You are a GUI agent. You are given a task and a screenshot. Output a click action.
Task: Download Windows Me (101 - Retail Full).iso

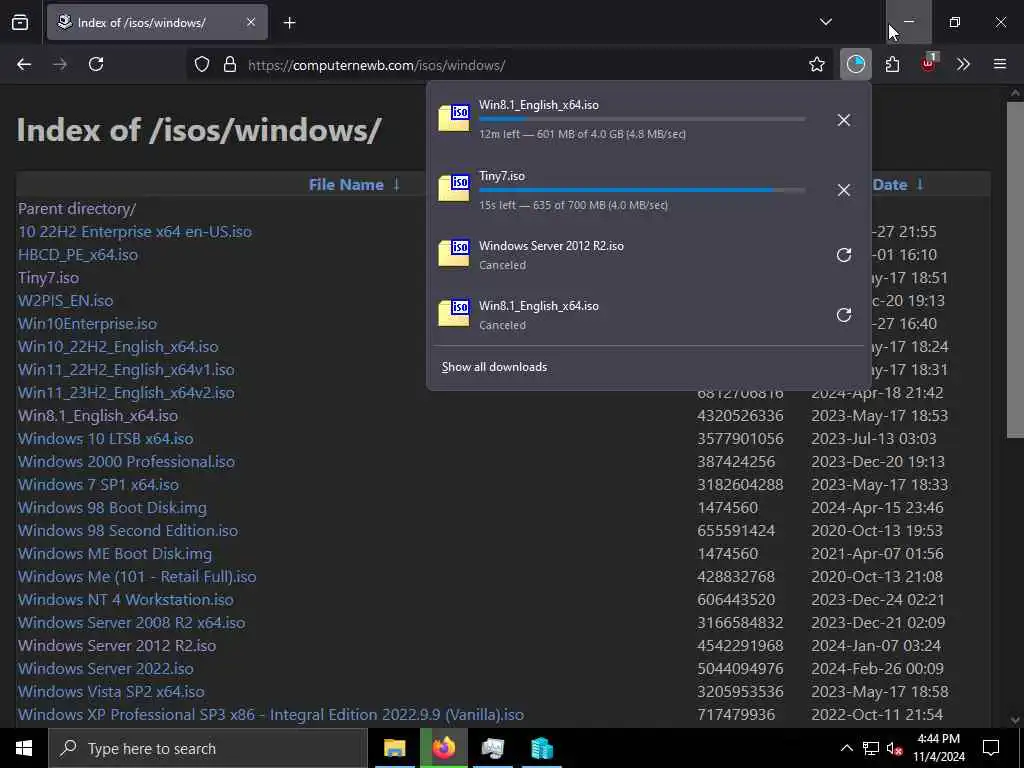coord(137,577)
